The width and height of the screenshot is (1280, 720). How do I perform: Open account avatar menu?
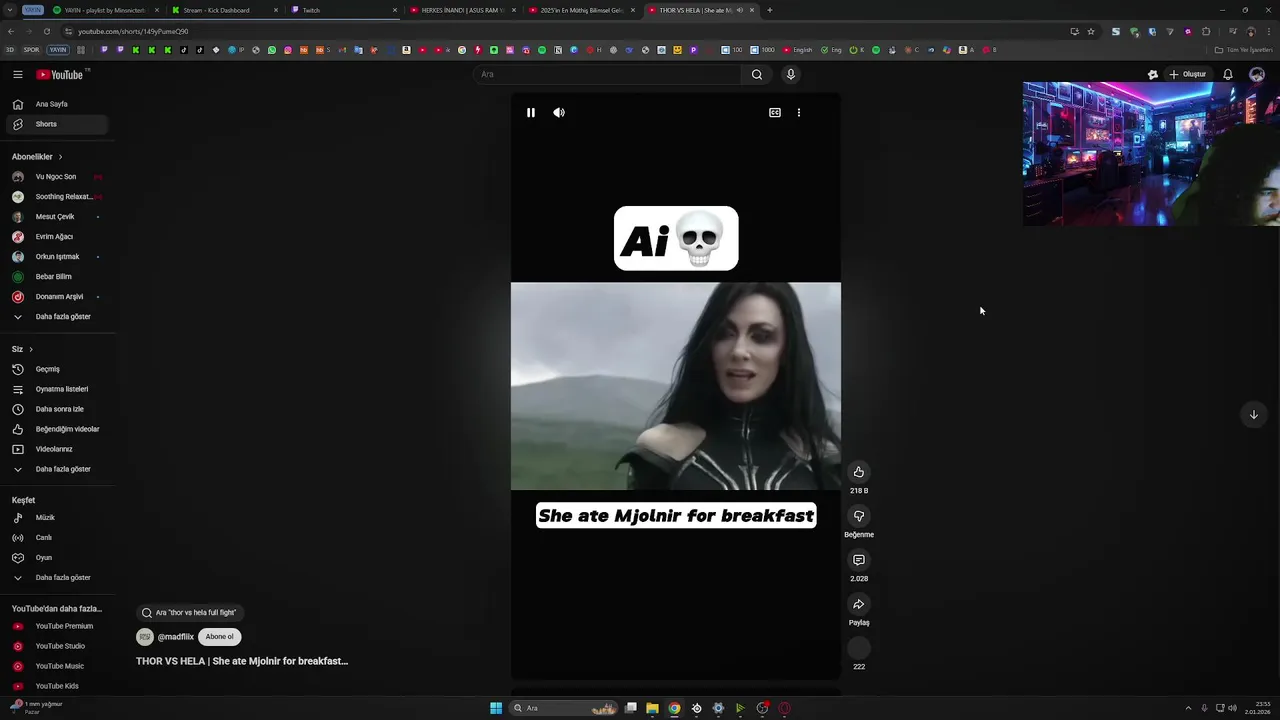(1257, 74)
